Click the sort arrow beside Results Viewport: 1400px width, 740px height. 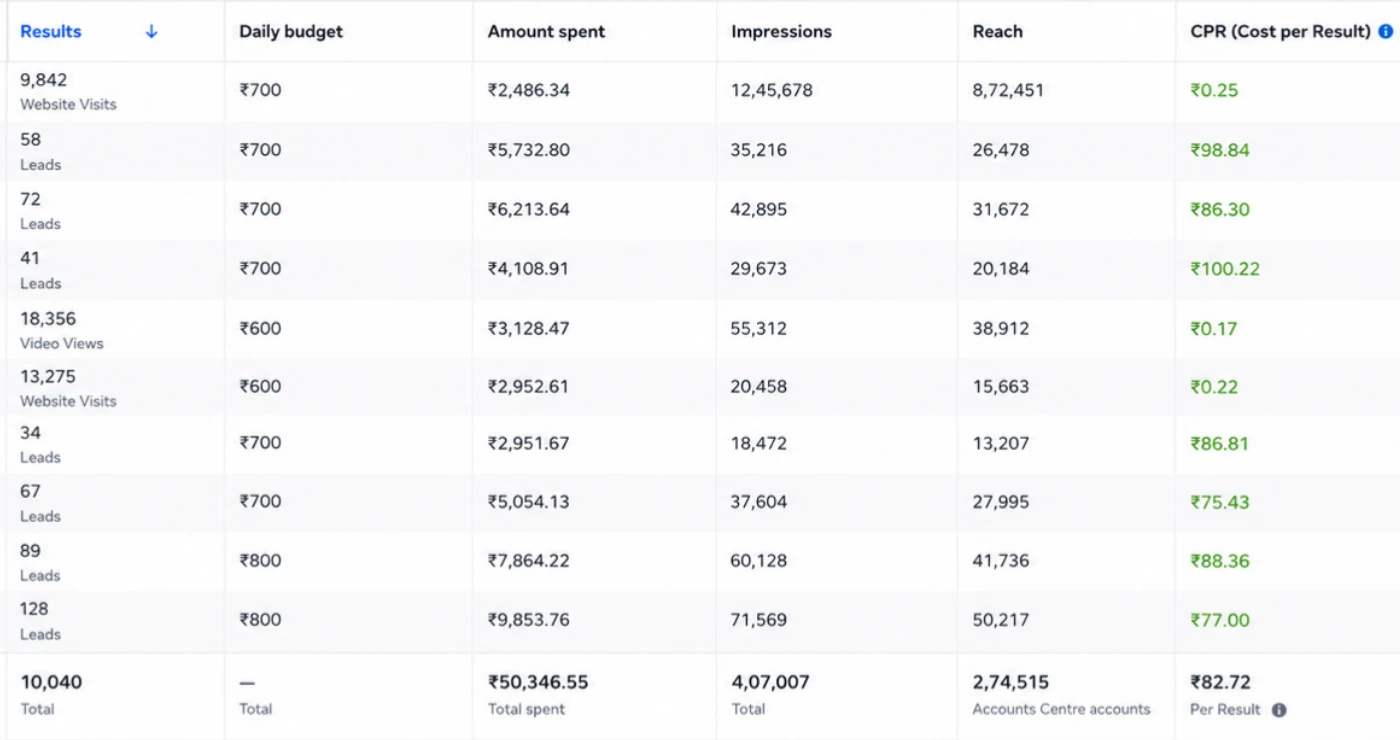[x=152, y=31]
